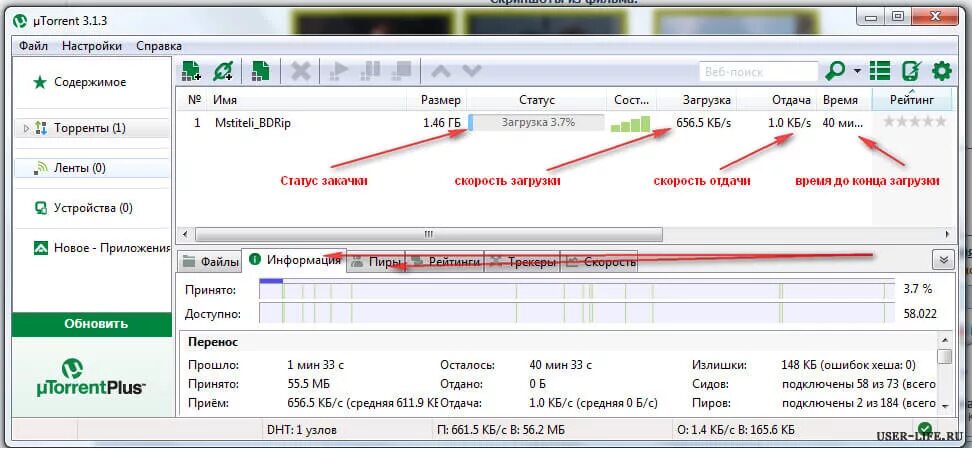Sort by the Время column header
The width and height of the screenshot is (972, 449).
[844, 100]
